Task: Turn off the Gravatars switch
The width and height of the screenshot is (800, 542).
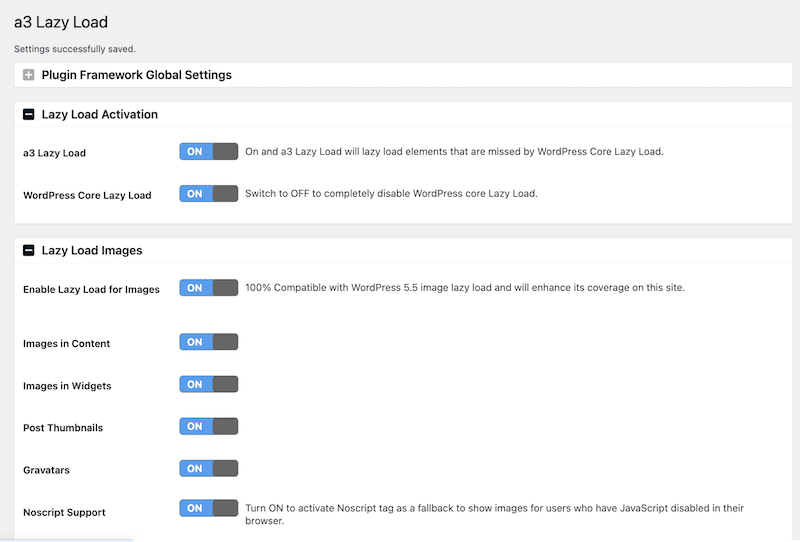Action: tap(208, 468)
